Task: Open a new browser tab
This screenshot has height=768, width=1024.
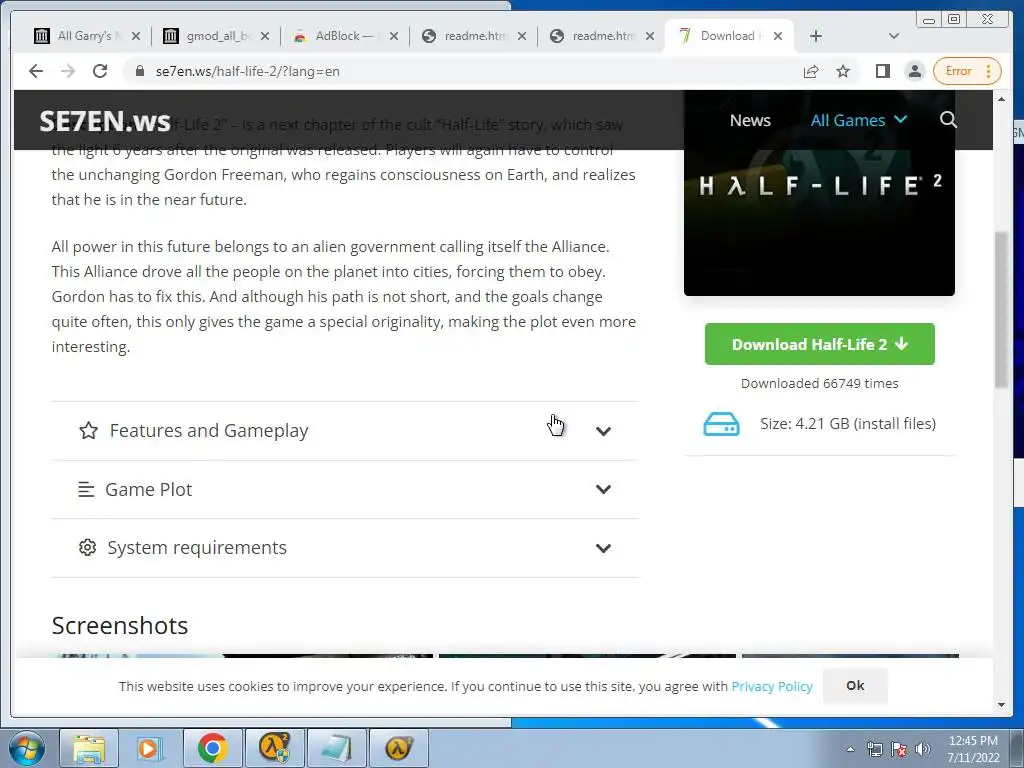Action: 816,37
